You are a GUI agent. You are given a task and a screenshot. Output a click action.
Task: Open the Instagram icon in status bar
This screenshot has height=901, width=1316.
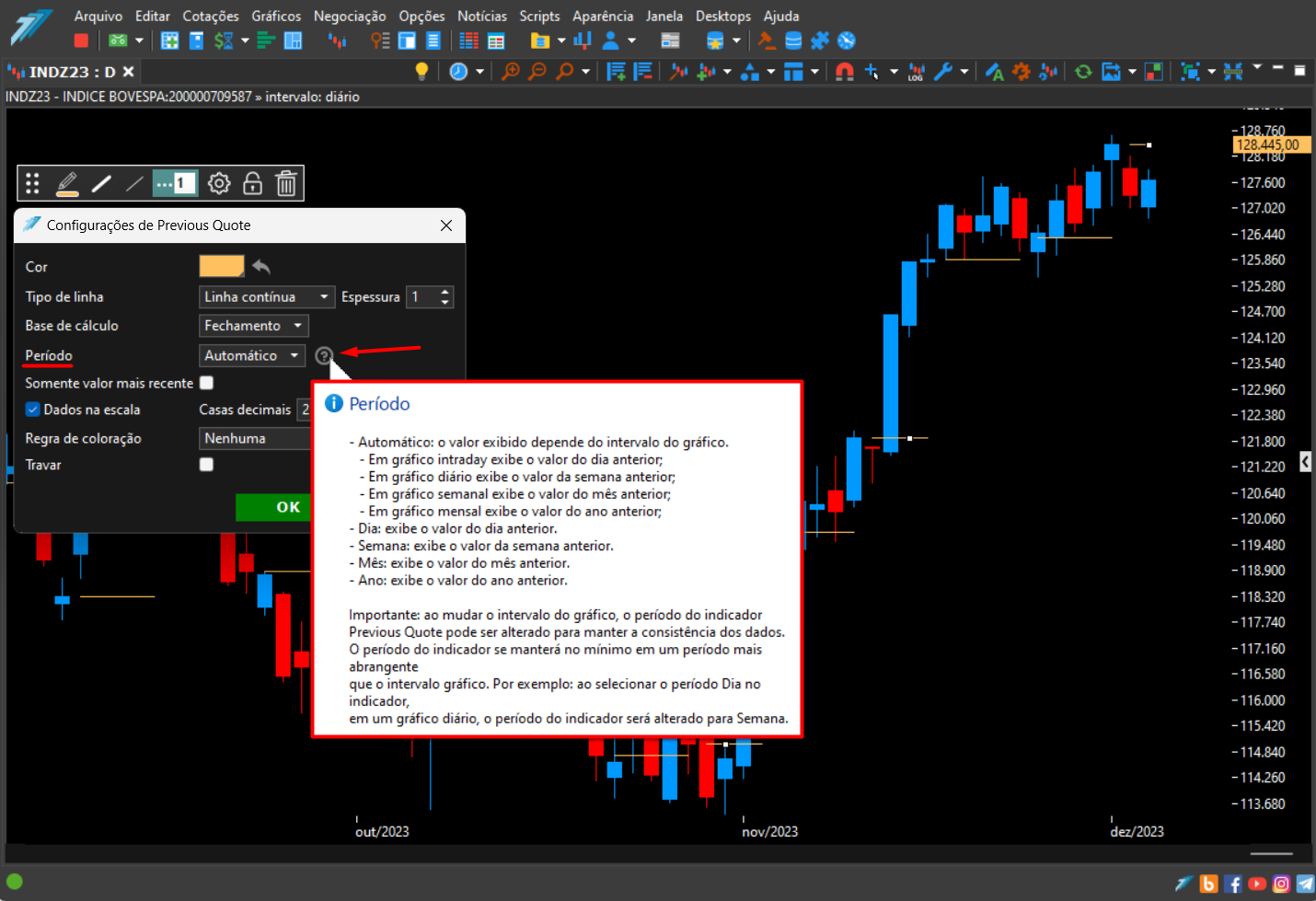(1281, 884)
